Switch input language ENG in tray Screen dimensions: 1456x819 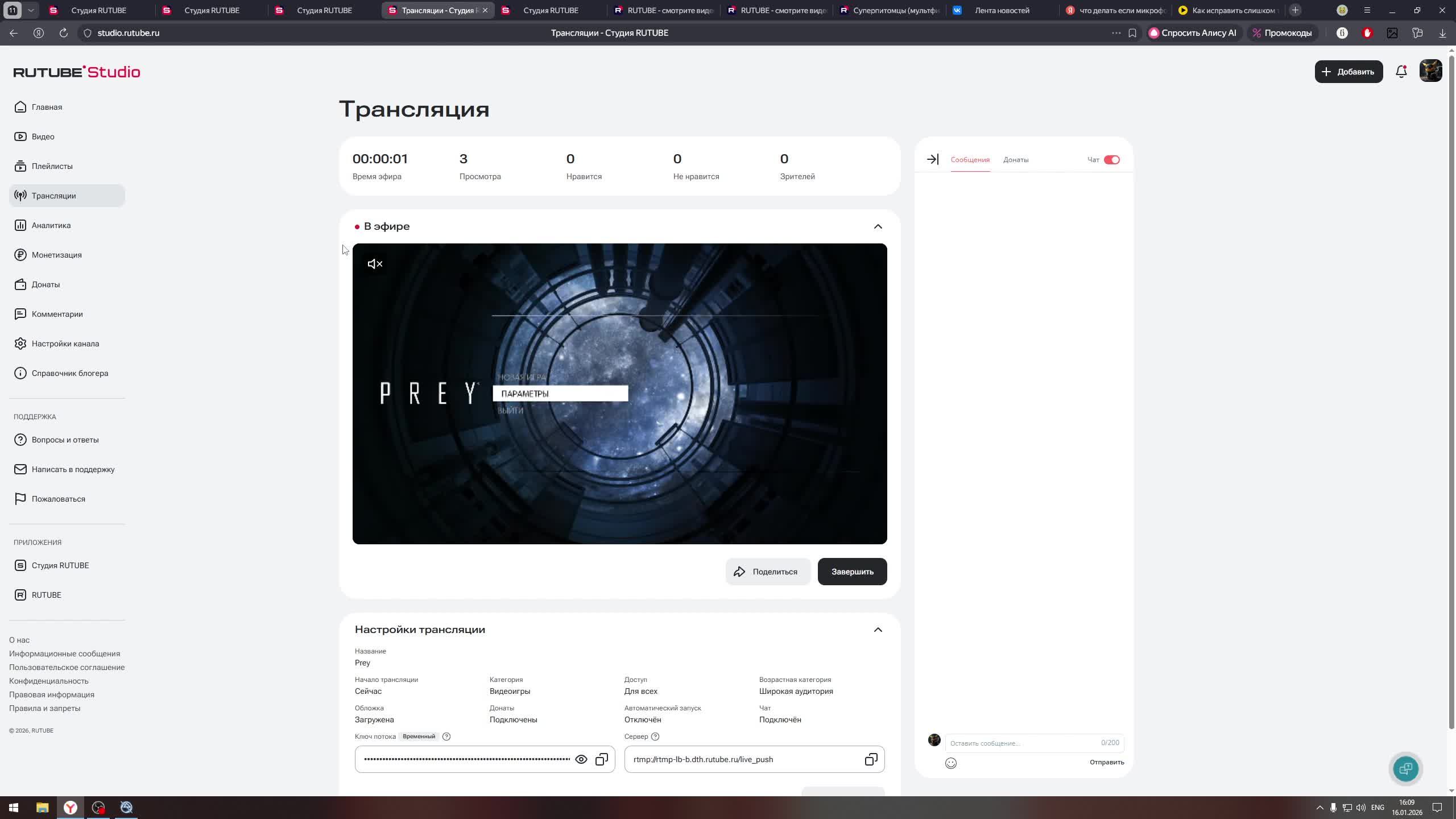1378,808
